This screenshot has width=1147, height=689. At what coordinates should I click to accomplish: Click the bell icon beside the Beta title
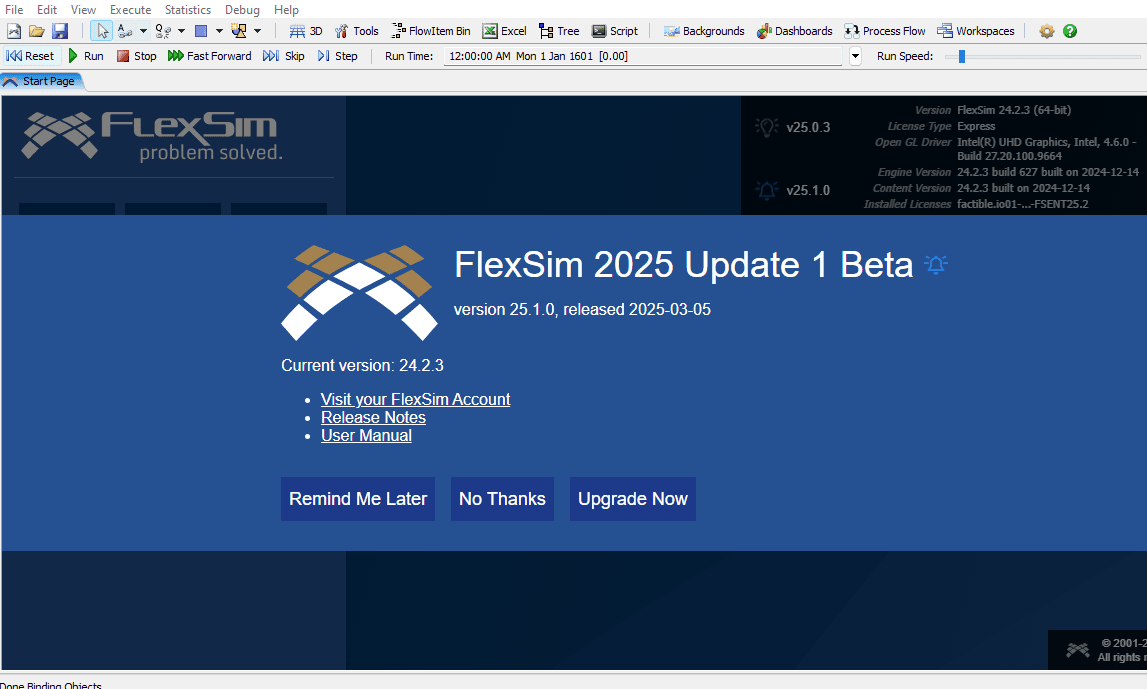[x=936, y=264]
